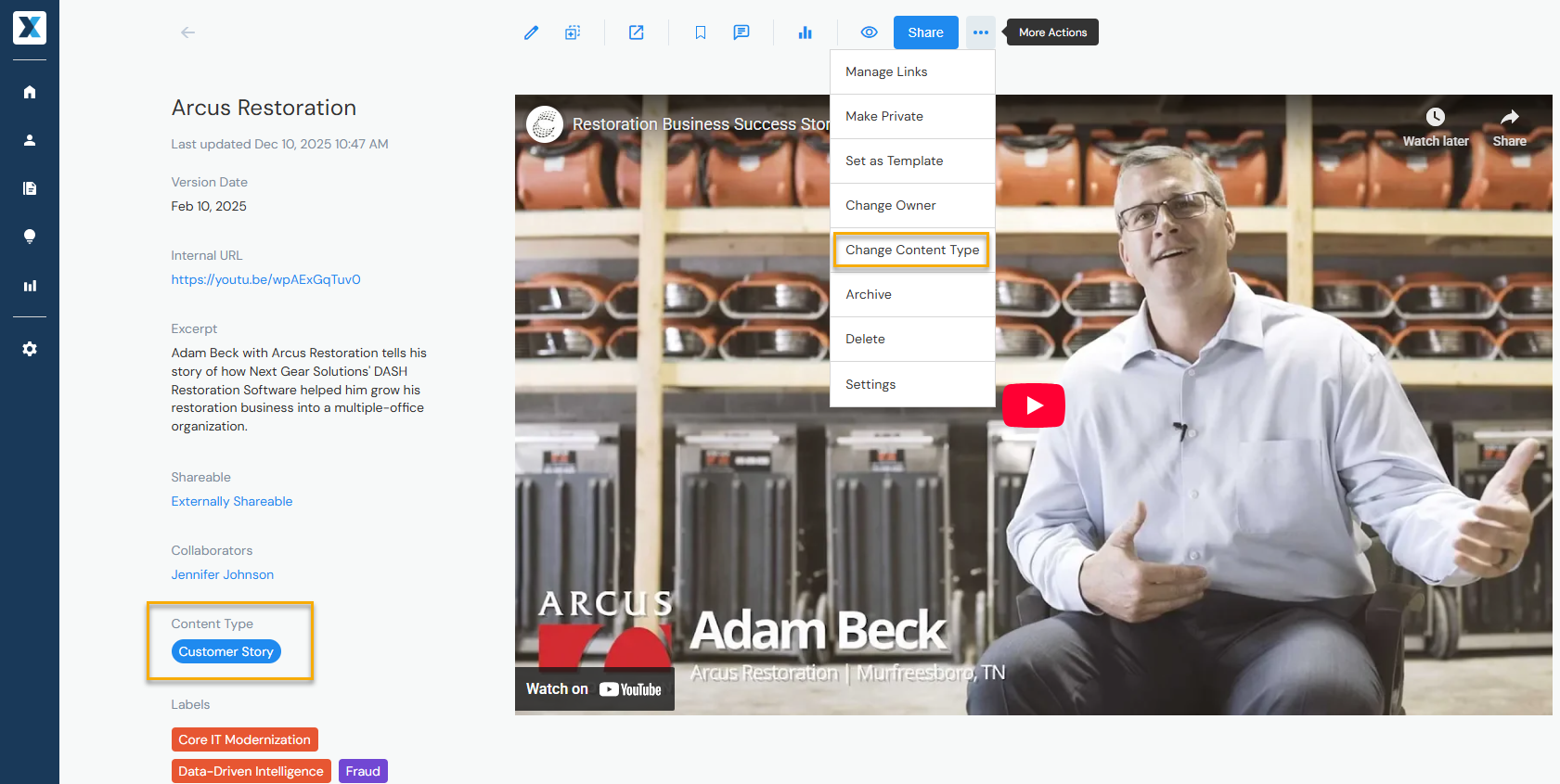
Task: Choose Delete from the menu
Action: pos(912,339)
